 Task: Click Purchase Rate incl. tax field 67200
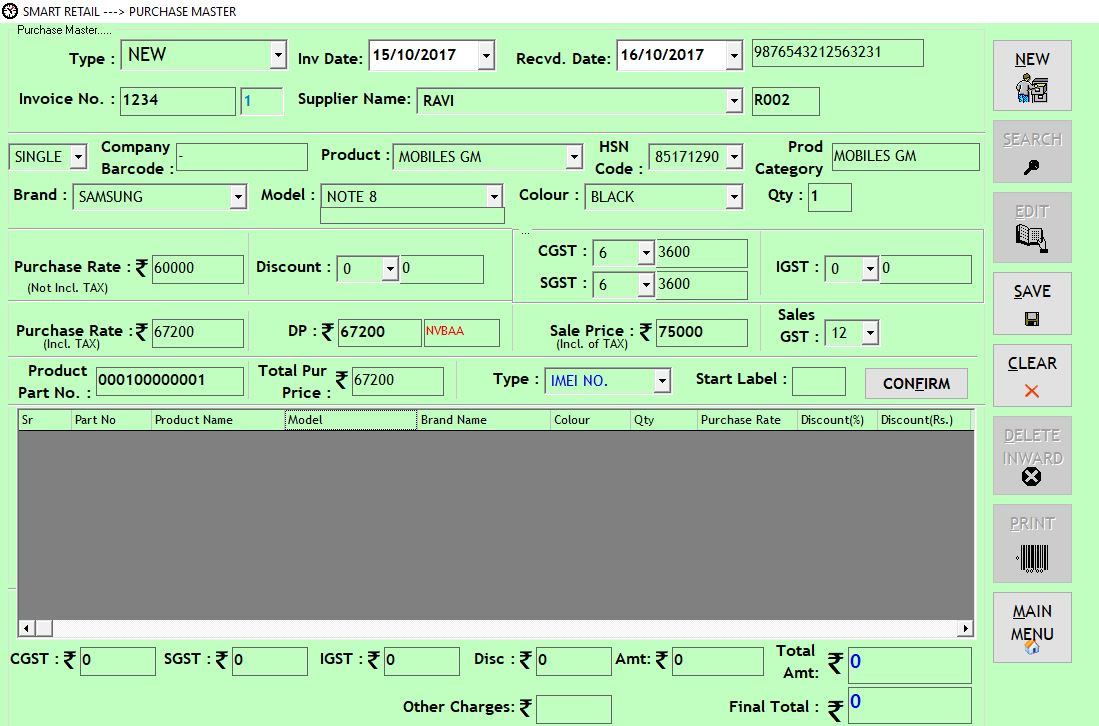tap(198, 333)
